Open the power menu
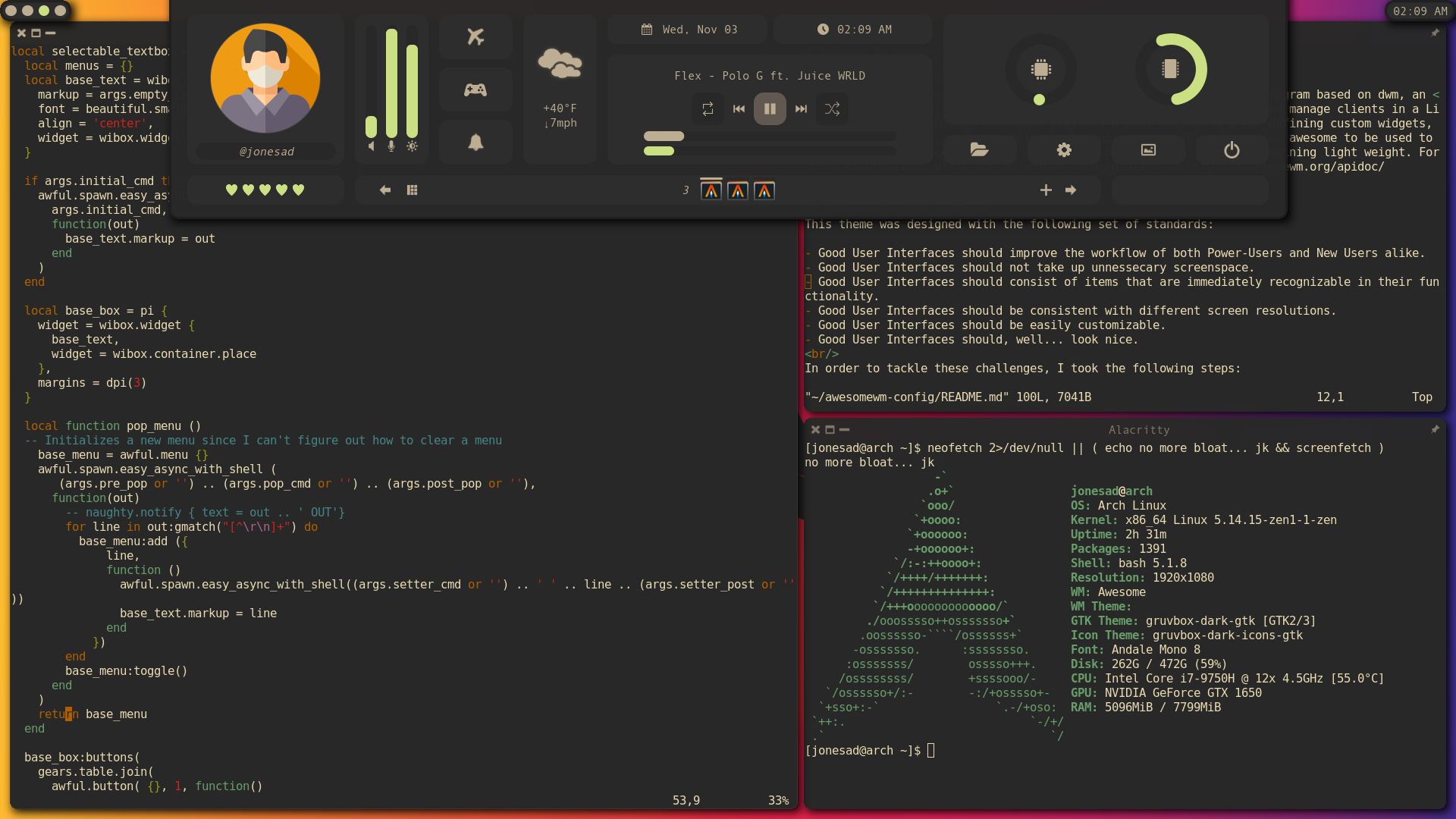The image size is (1456, 819). click(1232, 150)
